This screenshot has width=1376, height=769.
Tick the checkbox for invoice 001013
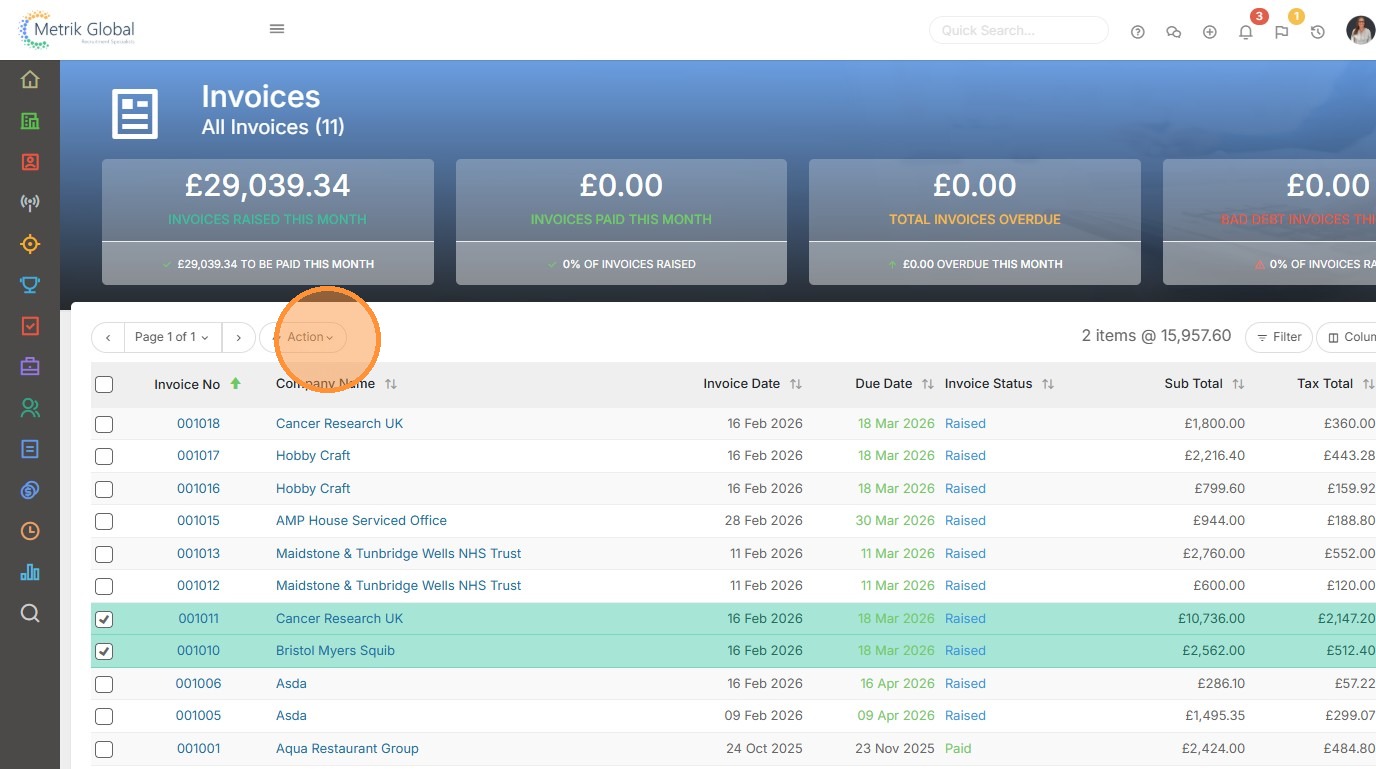point(104,554)
